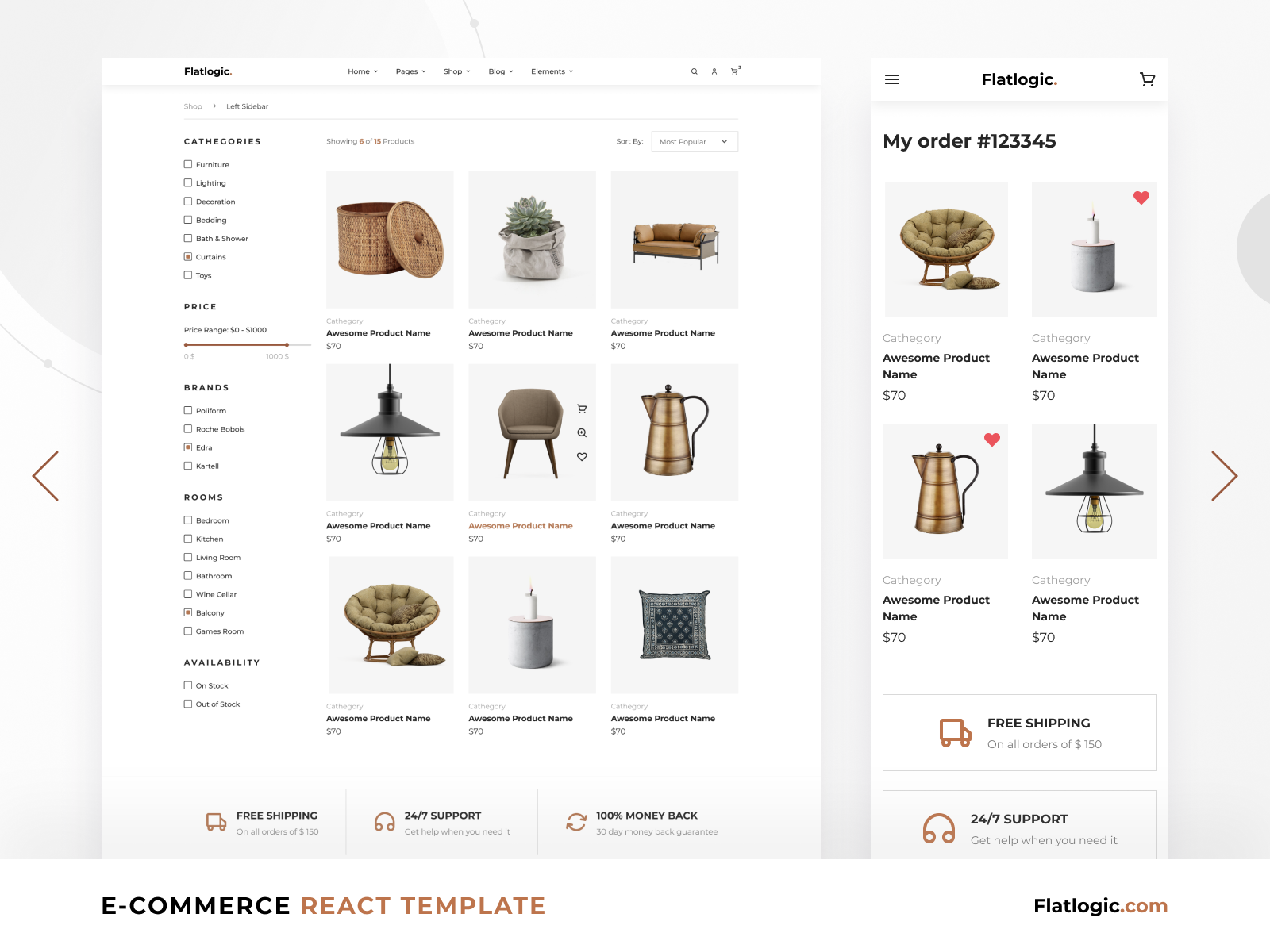Unfavorite the candle with its red heart
The image size is (1270, 952).
[x=1141, y=198]
